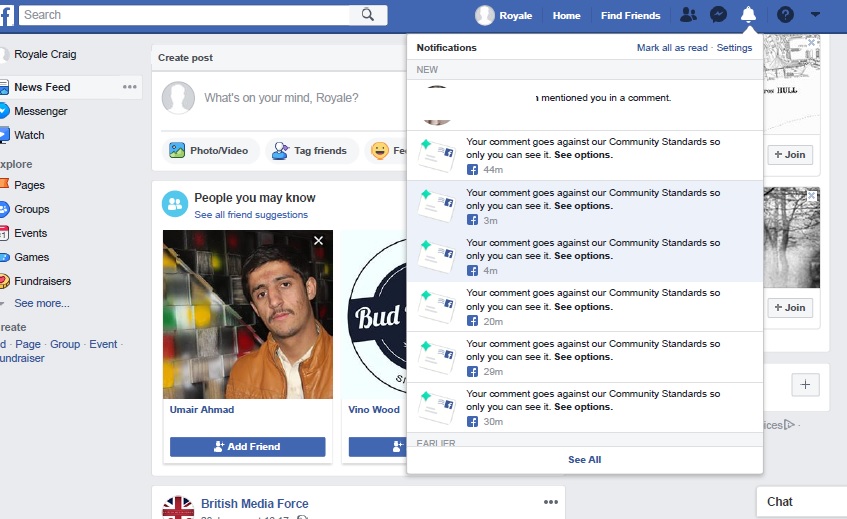Open Umair Ahmad profile name link

click(x=202, y=409)
